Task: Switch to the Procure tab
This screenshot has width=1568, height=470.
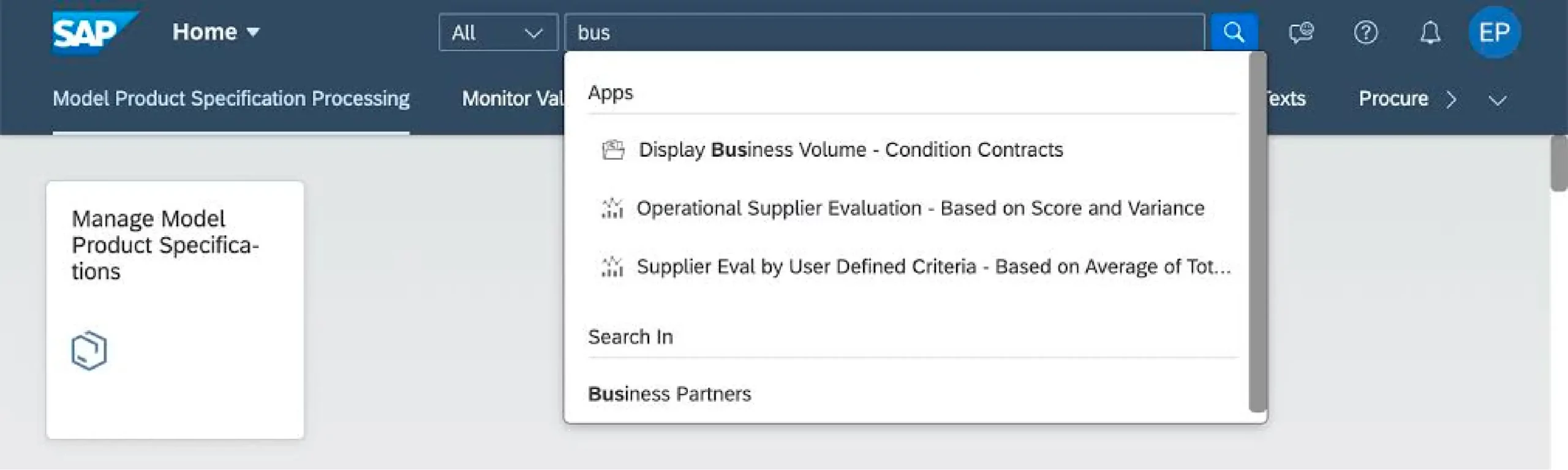Action: coord(1393,99)
